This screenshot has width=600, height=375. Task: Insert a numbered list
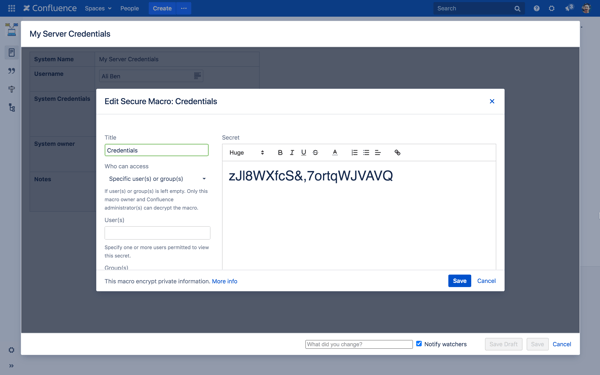(x=354, y=152)
